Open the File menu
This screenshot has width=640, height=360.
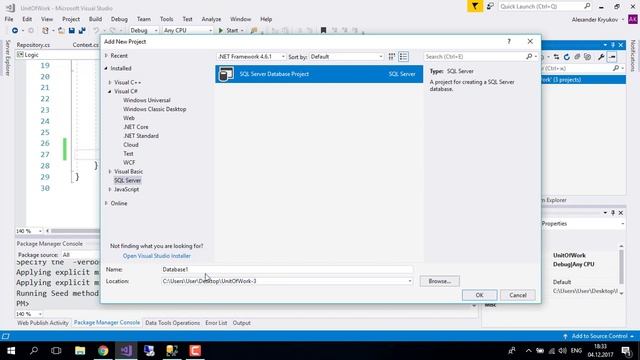coord(9,19)
